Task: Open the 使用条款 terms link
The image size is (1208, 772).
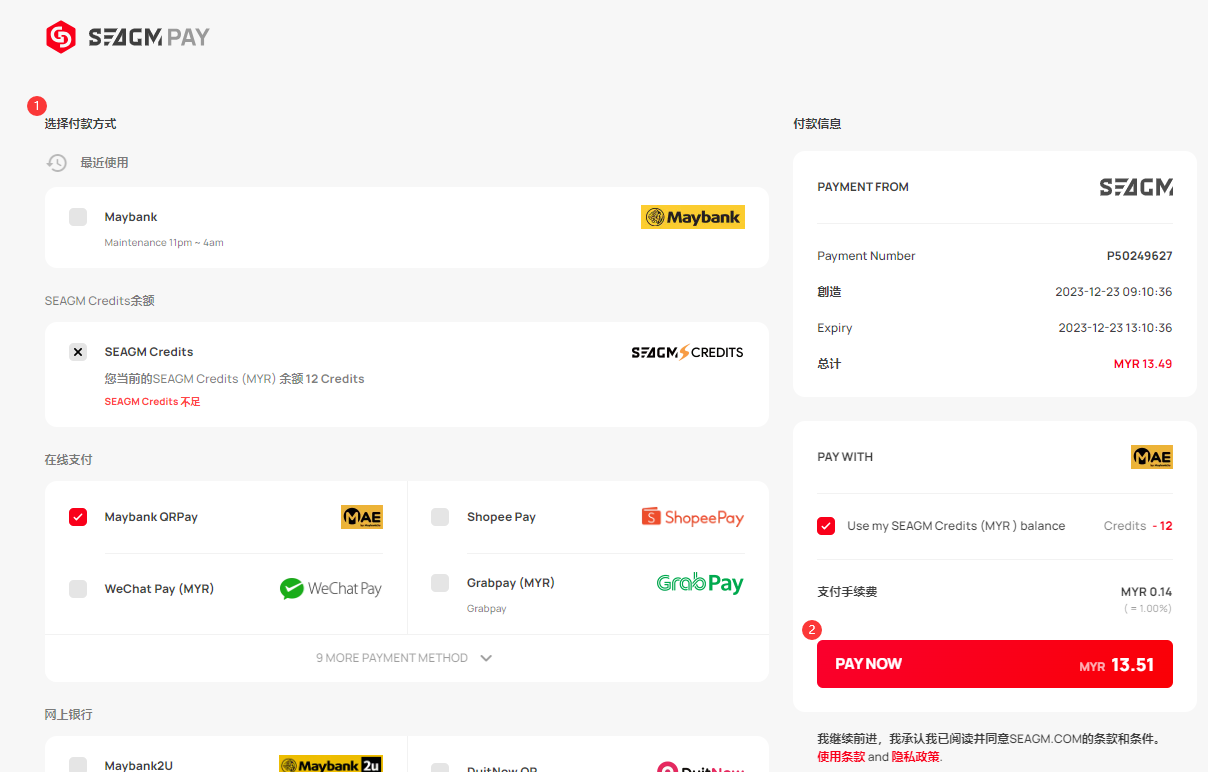Action: pyautogui.click(x=841, y=757)
